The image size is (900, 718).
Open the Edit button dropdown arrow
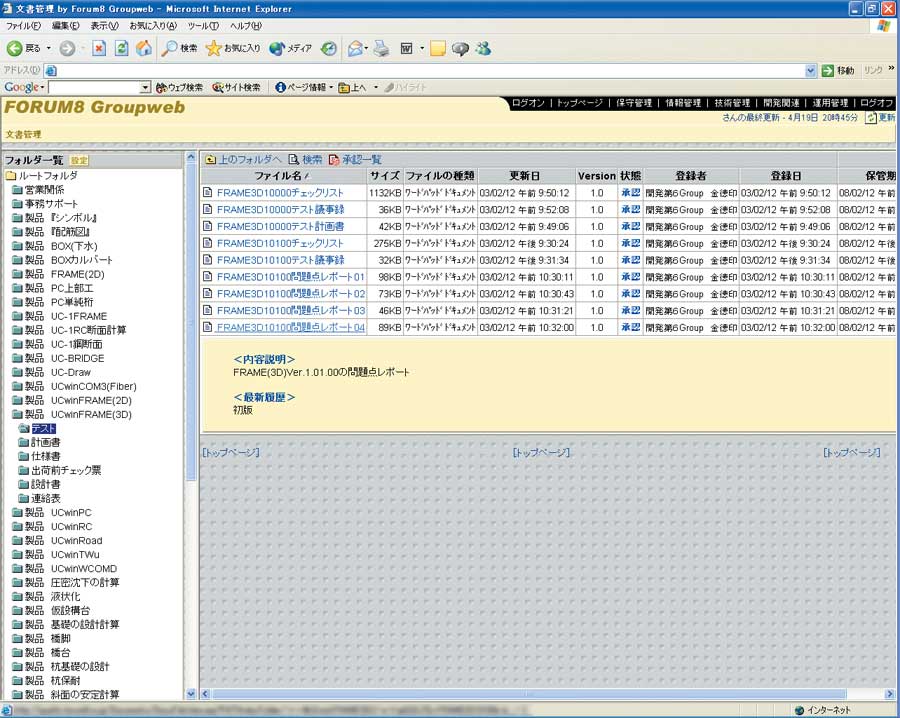[x=422, y=49]
